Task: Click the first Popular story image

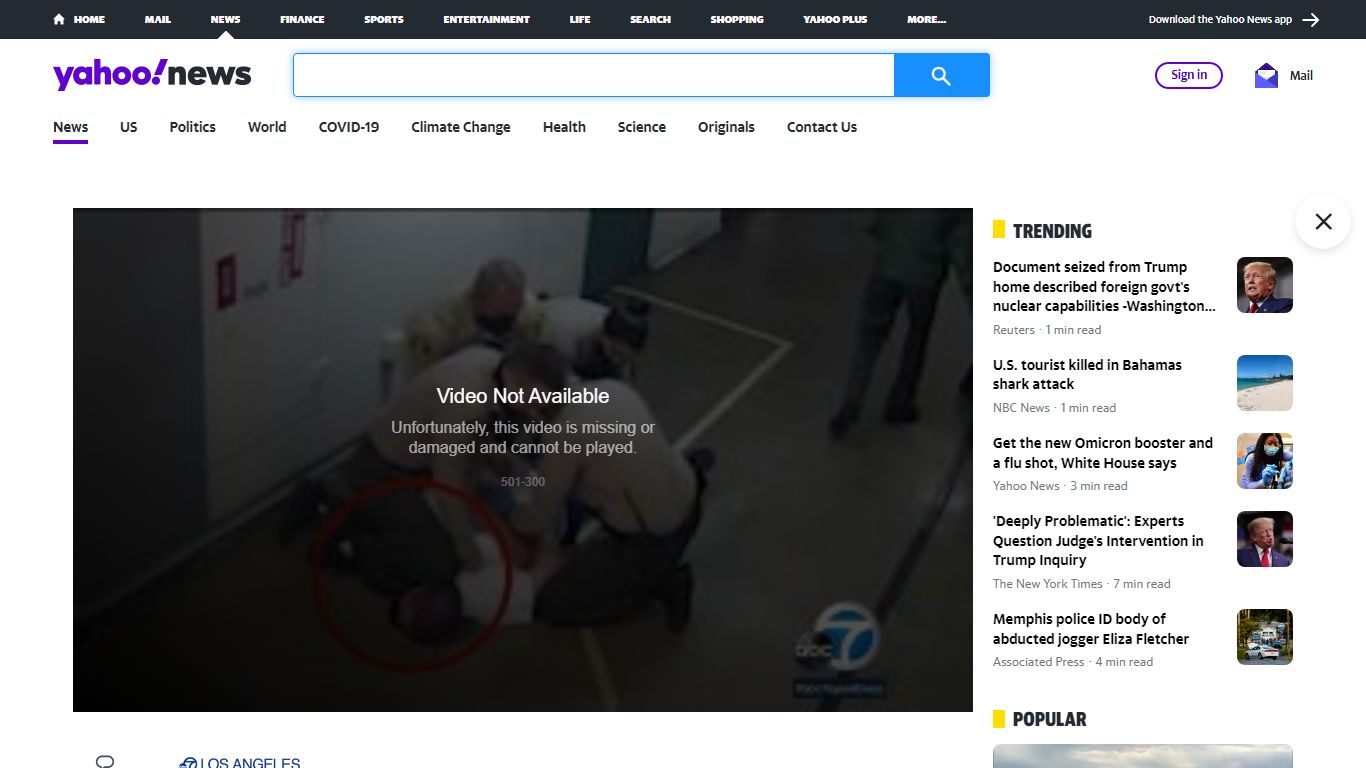Action: [1143, 756]
